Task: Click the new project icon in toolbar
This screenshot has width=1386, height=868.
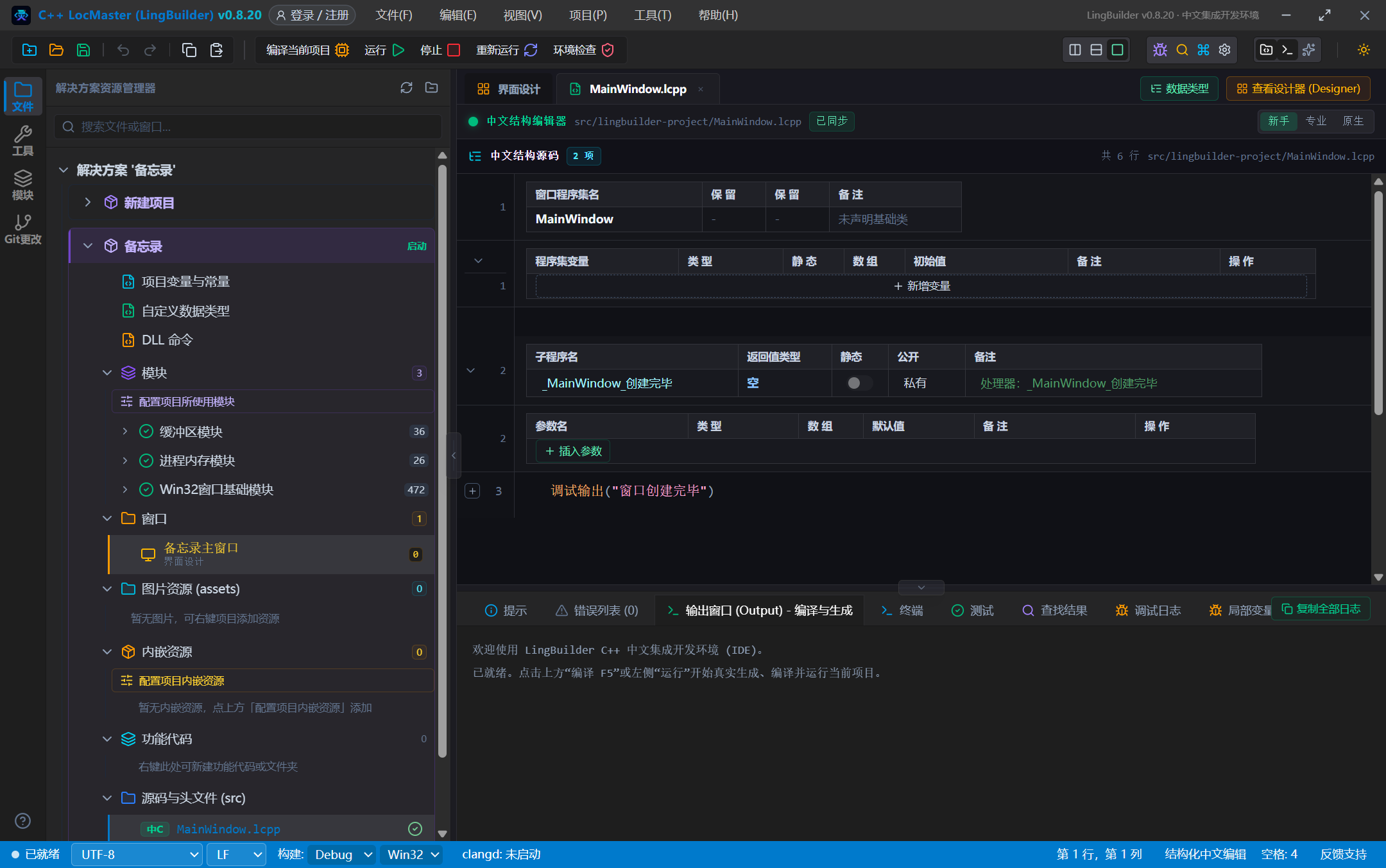Action: tap(30, 50)
